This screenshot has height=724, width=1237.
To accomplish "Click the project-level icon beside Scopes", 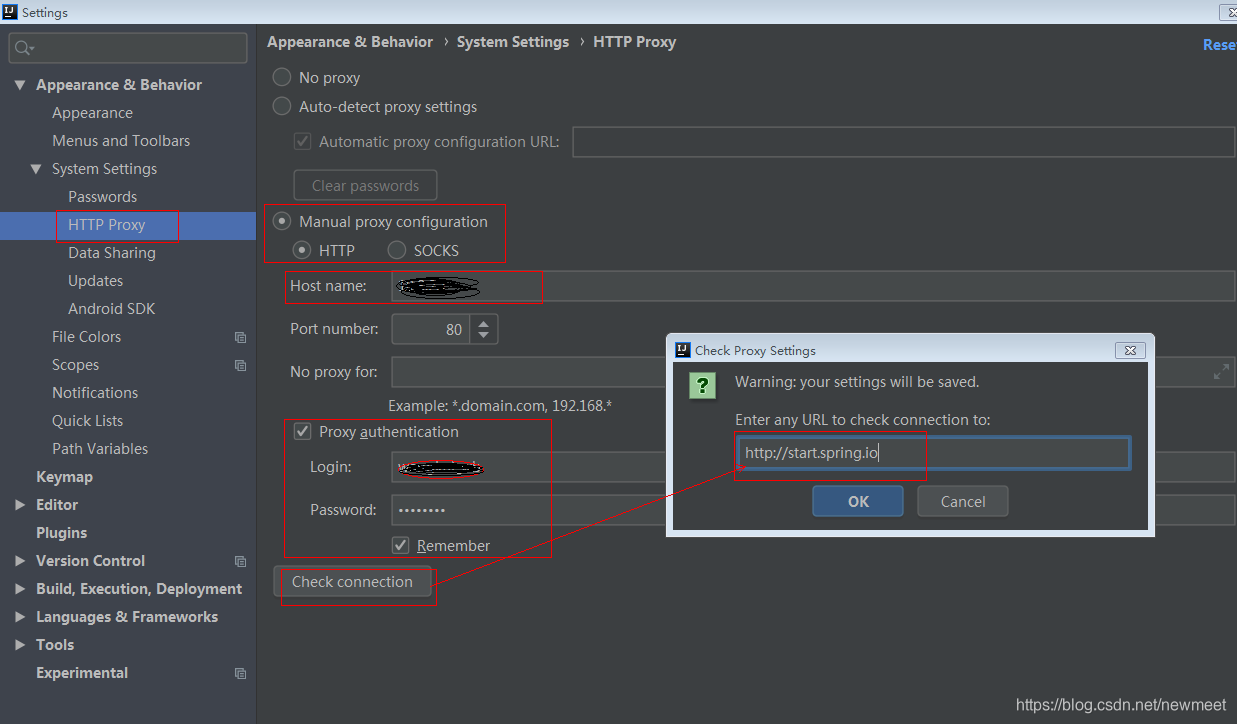I will pyautogui.click(x=240, y=365).
